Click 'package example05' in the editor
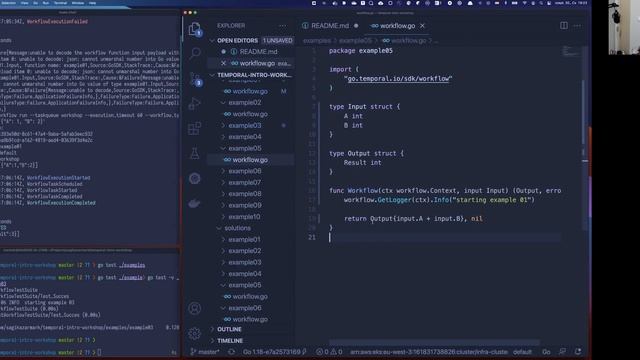640x360 pixels. point(360,51)
